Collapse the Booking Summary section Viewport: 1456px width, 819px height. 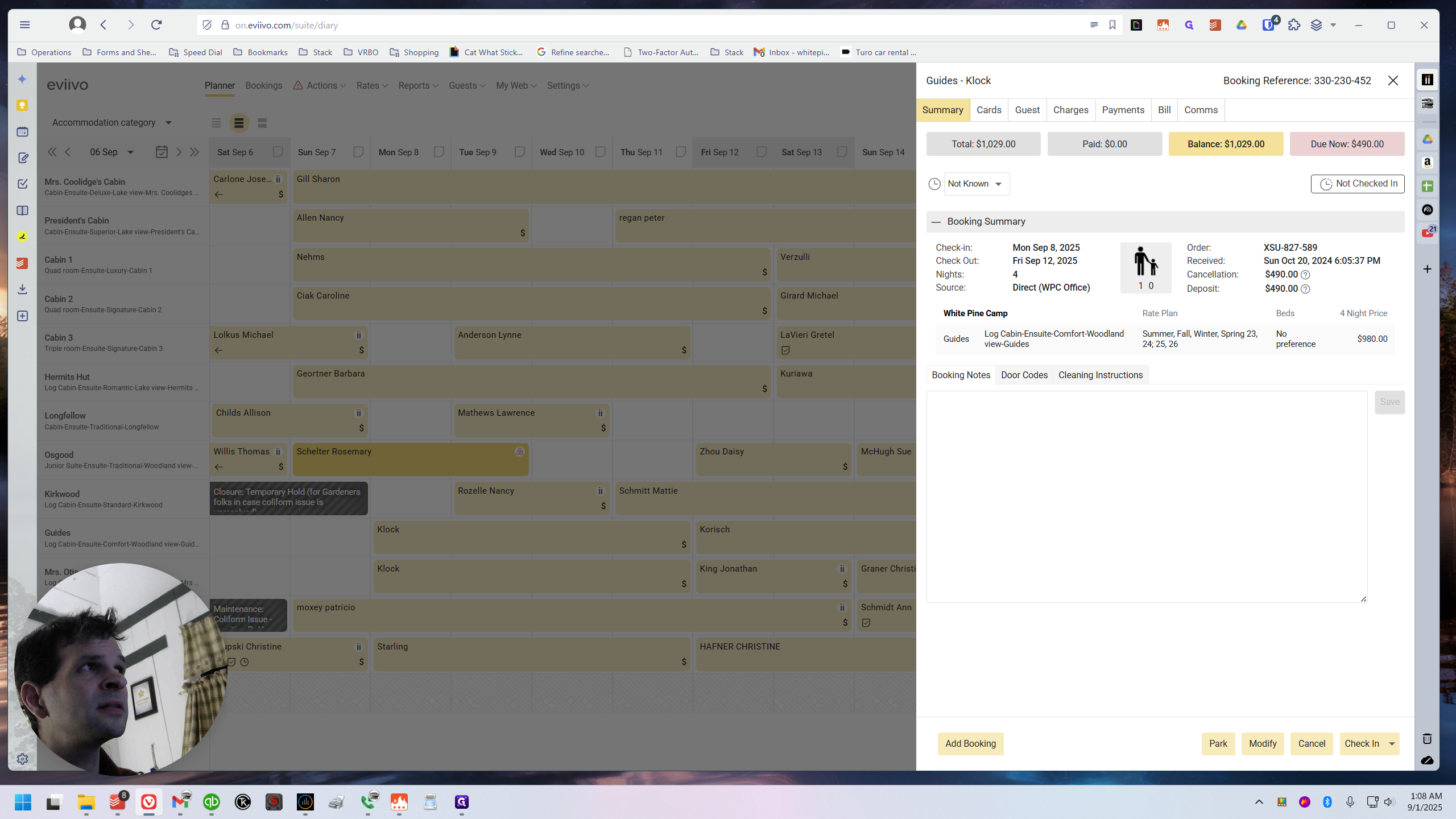[936, 222]
